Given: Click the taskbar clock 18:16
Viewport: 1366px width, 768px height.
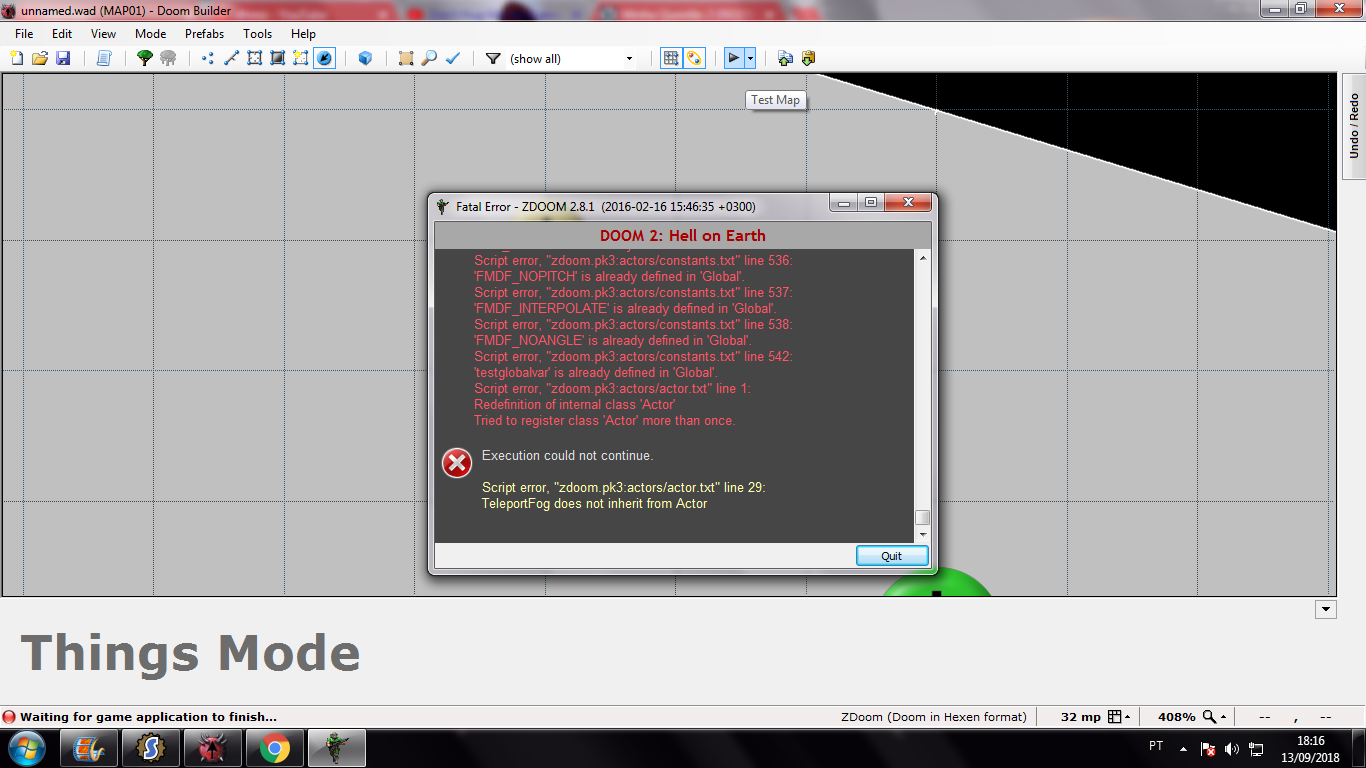Looking at the screenshot, I should tap(1310, 741).
